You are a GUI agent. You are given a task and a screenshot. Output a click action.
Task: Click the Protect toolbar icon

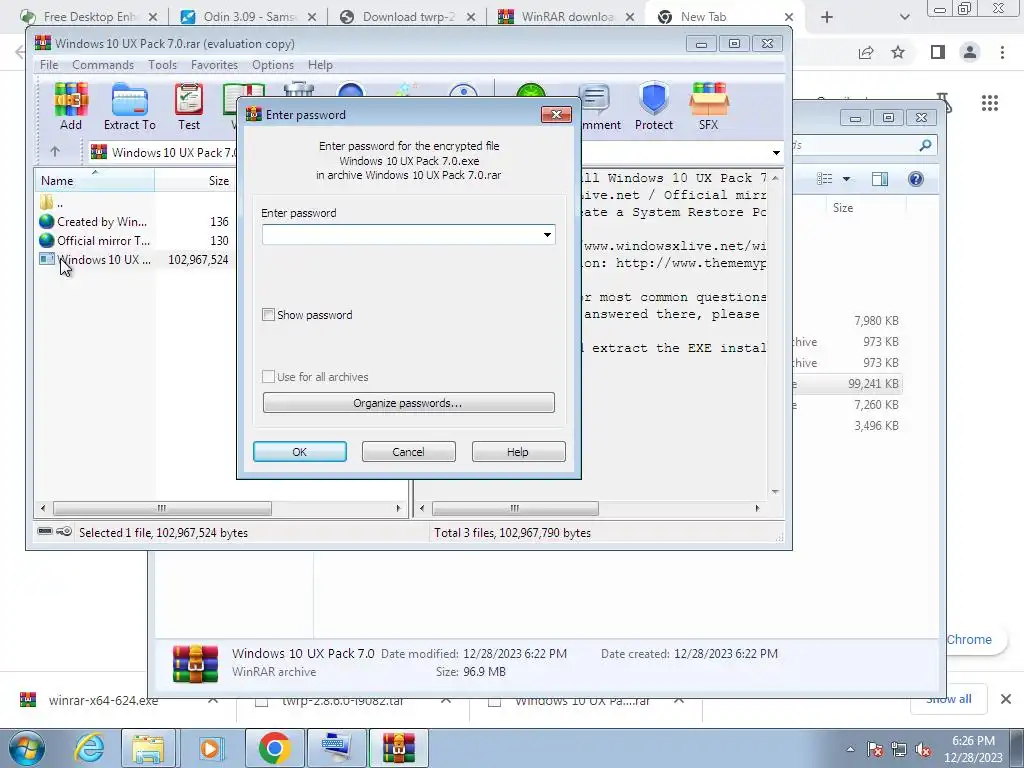[x=654, y=106]
